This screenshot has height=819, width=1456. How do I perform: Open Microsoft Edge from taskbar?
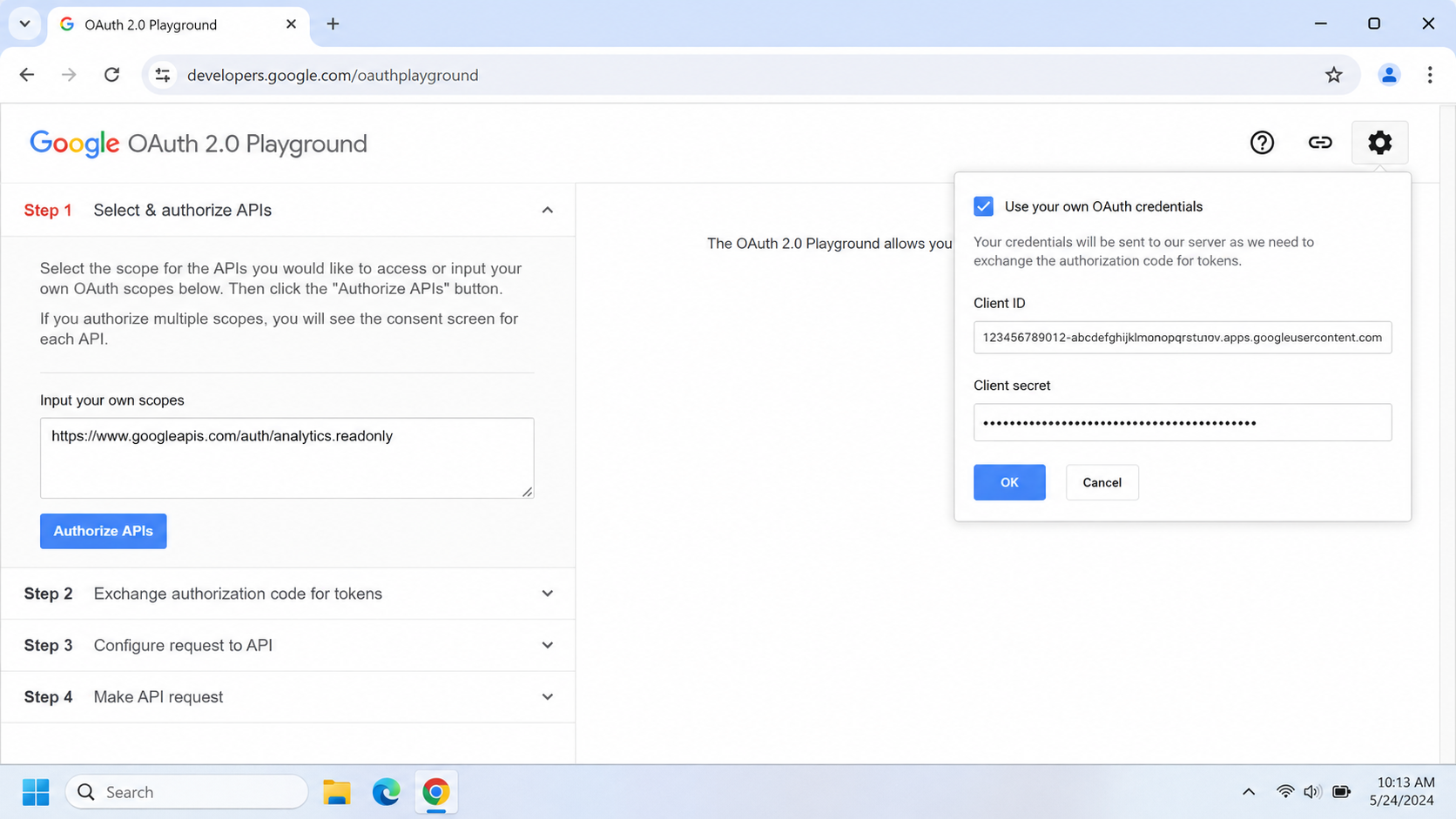(x=386, y=792)
